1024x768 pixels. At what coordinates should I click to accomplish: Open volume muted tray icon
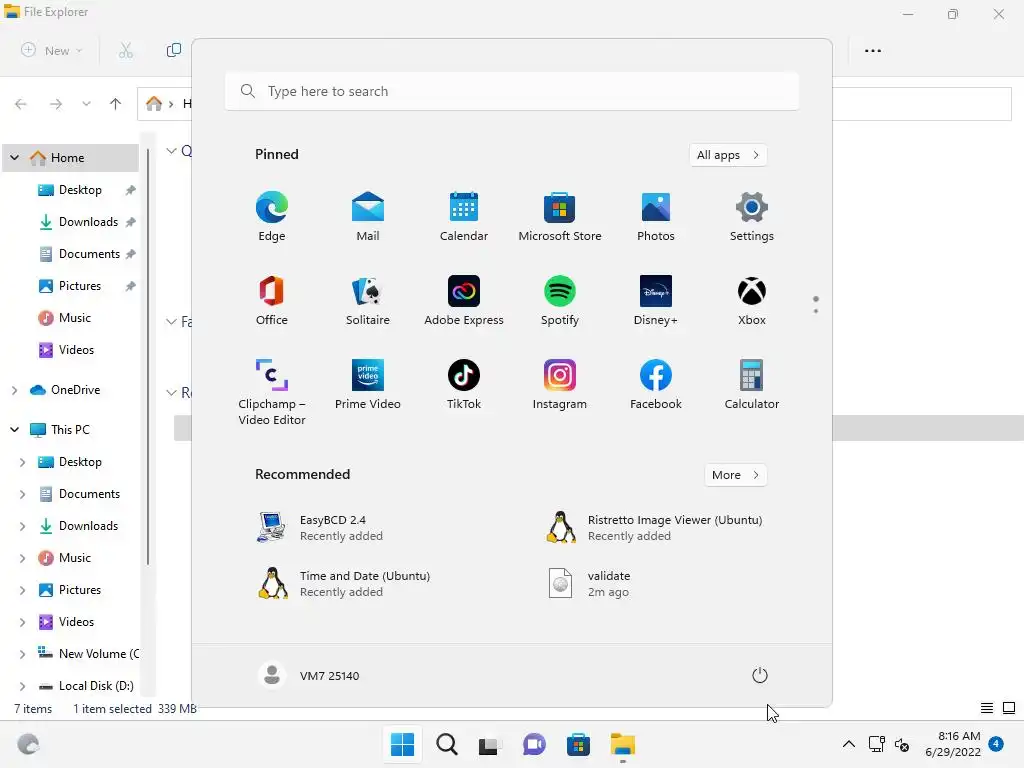coord(902,744)
